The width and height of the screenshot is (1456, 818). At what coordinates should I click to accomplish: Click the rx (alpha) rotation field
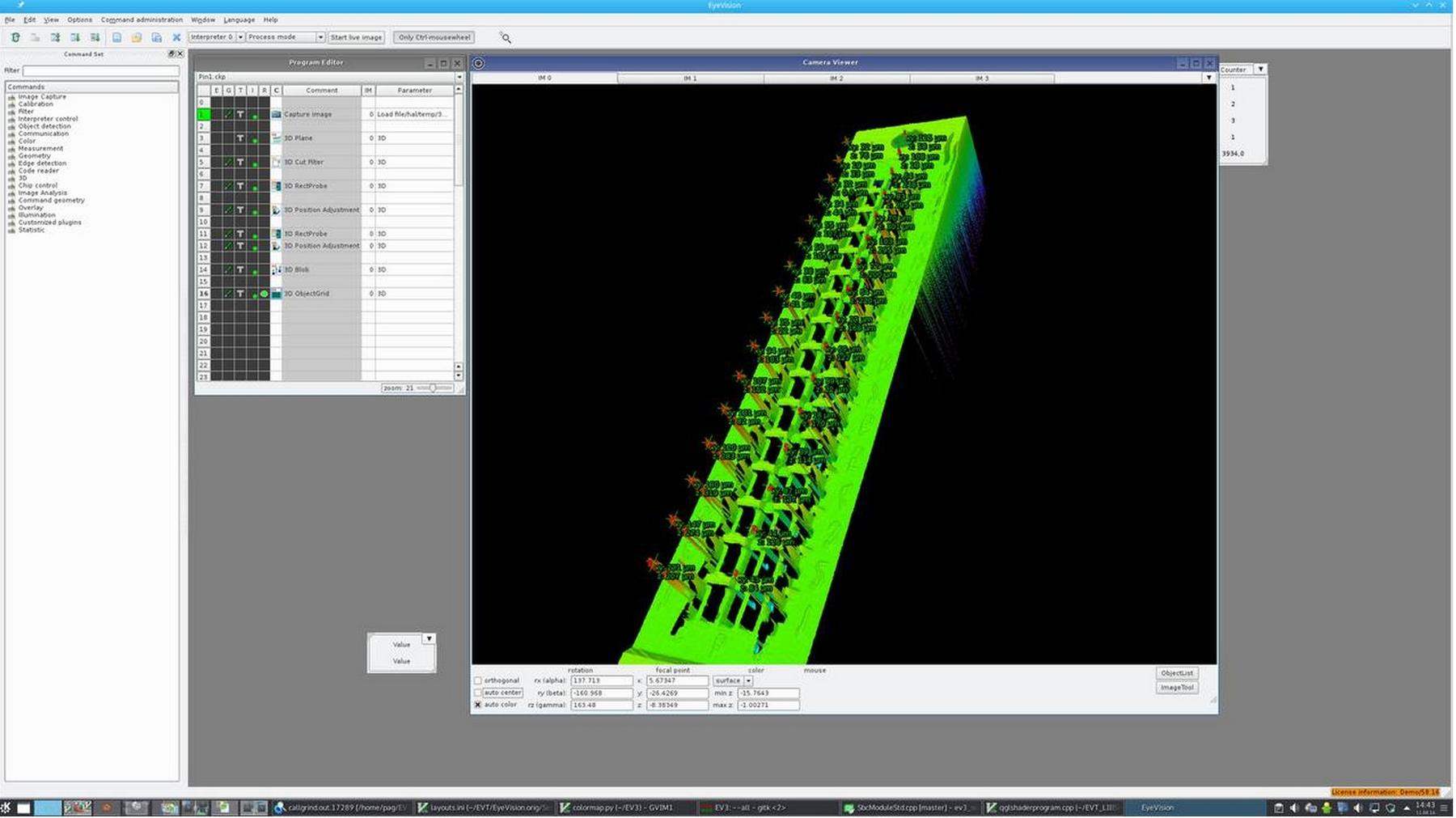point(602,681)
